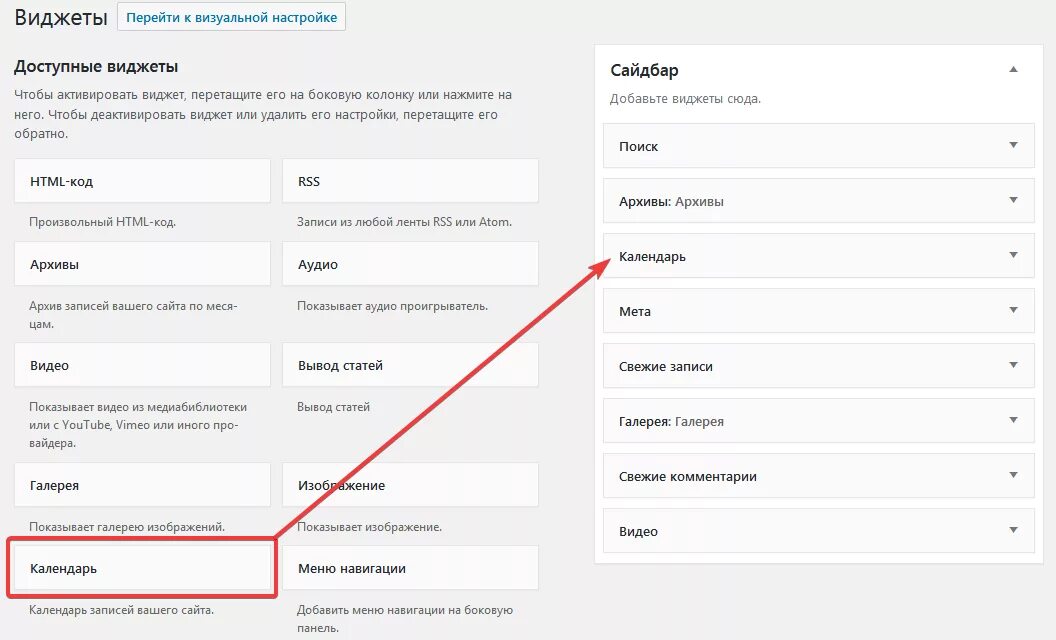Select the RSS available widget

coord(410,181)
